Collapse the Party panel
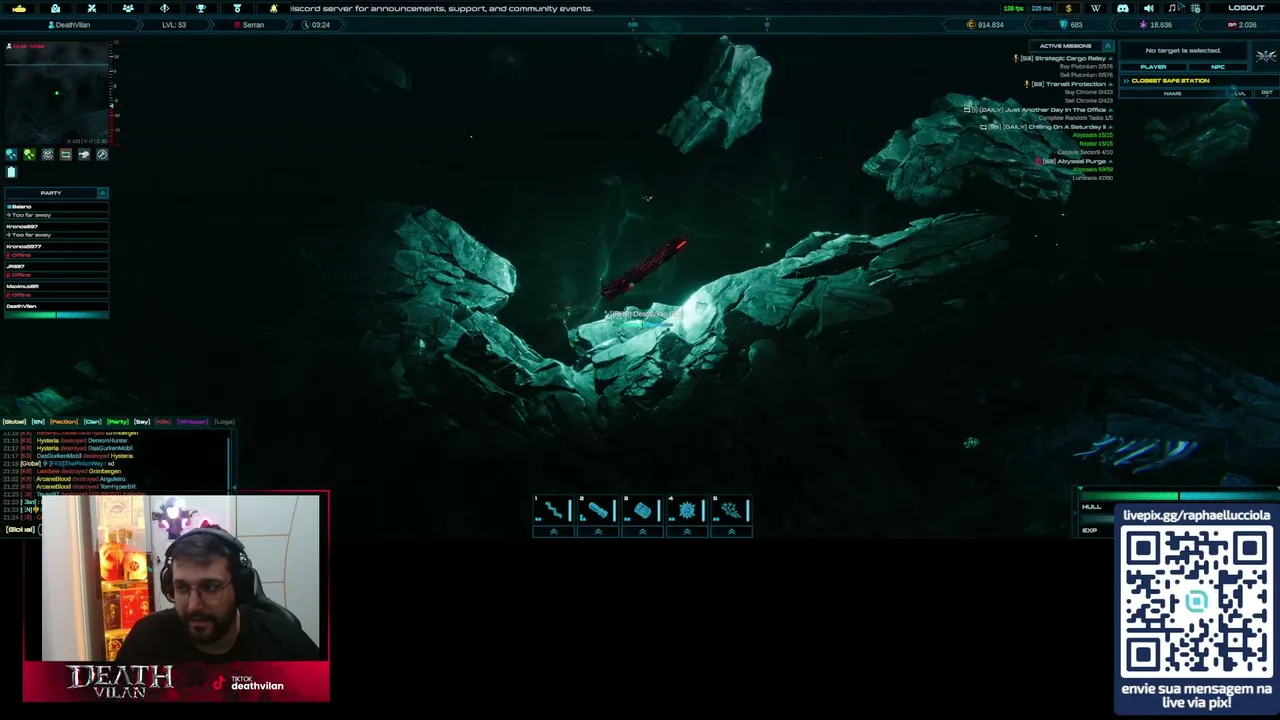Screen dimensions: 1280x720 102,193
